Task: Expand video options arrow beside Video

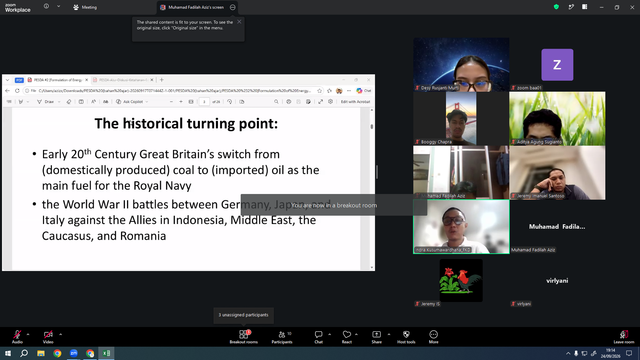Action: 60,334
